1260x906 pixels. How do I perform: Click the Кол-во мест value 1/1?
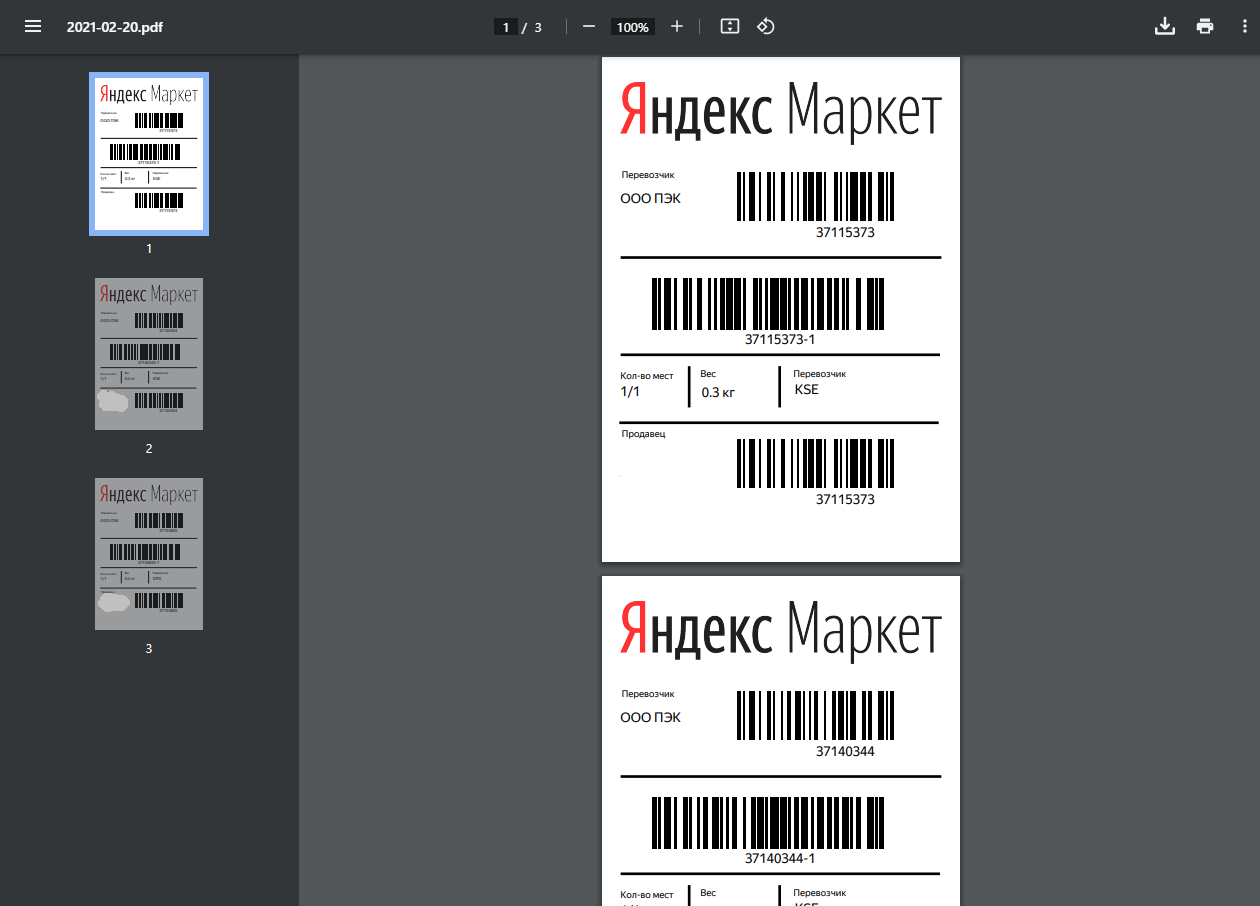(x=630, y=391)
